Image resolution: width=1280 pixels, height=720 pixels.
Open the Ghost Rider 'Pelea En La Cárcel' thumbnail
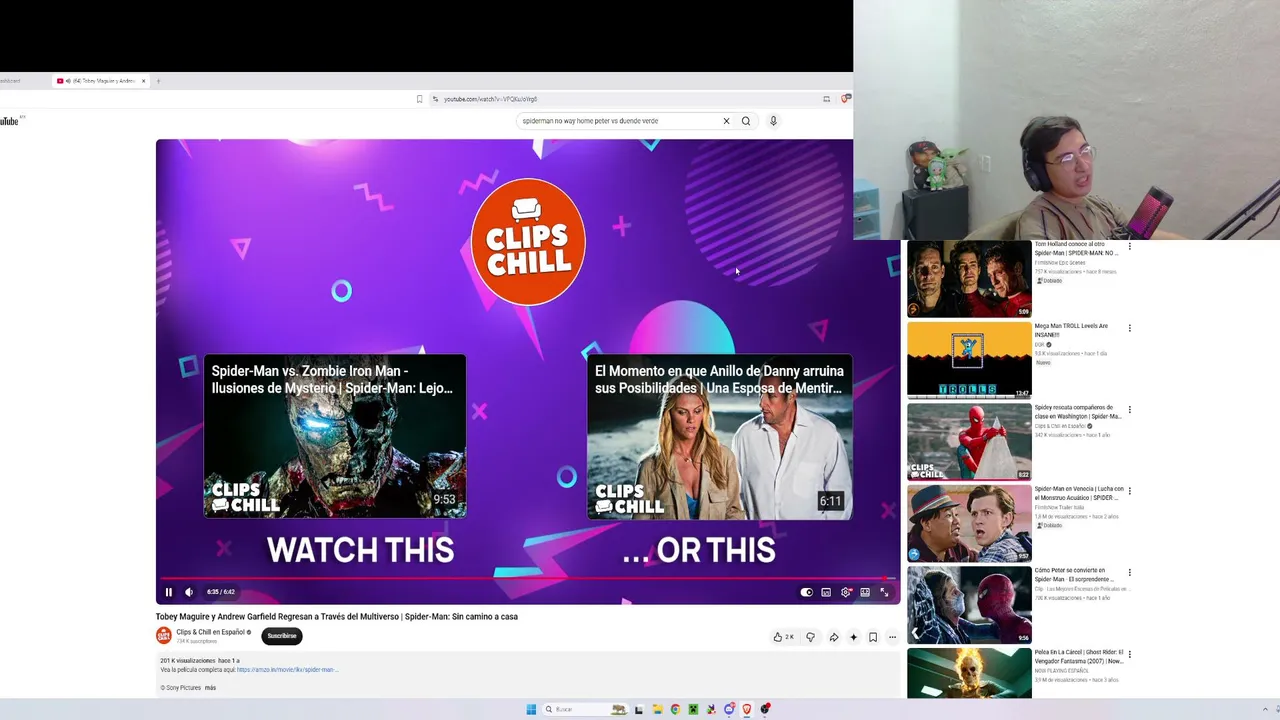click(969, 673)
